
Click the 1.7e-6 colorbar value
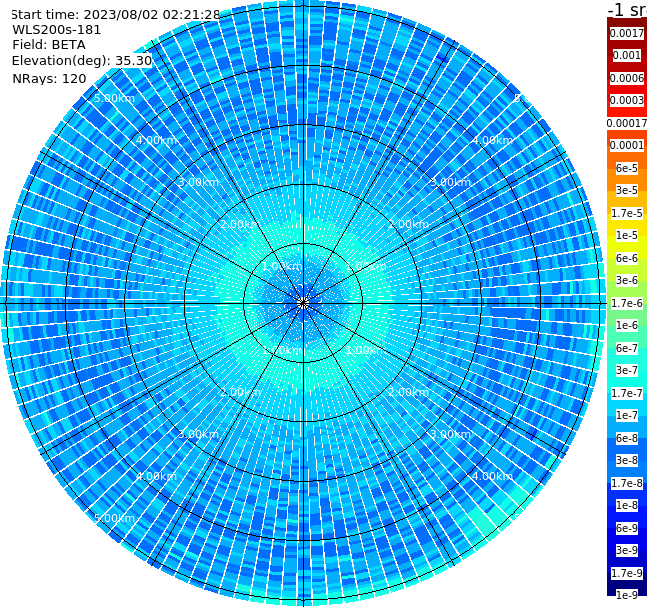click(627, 303)
